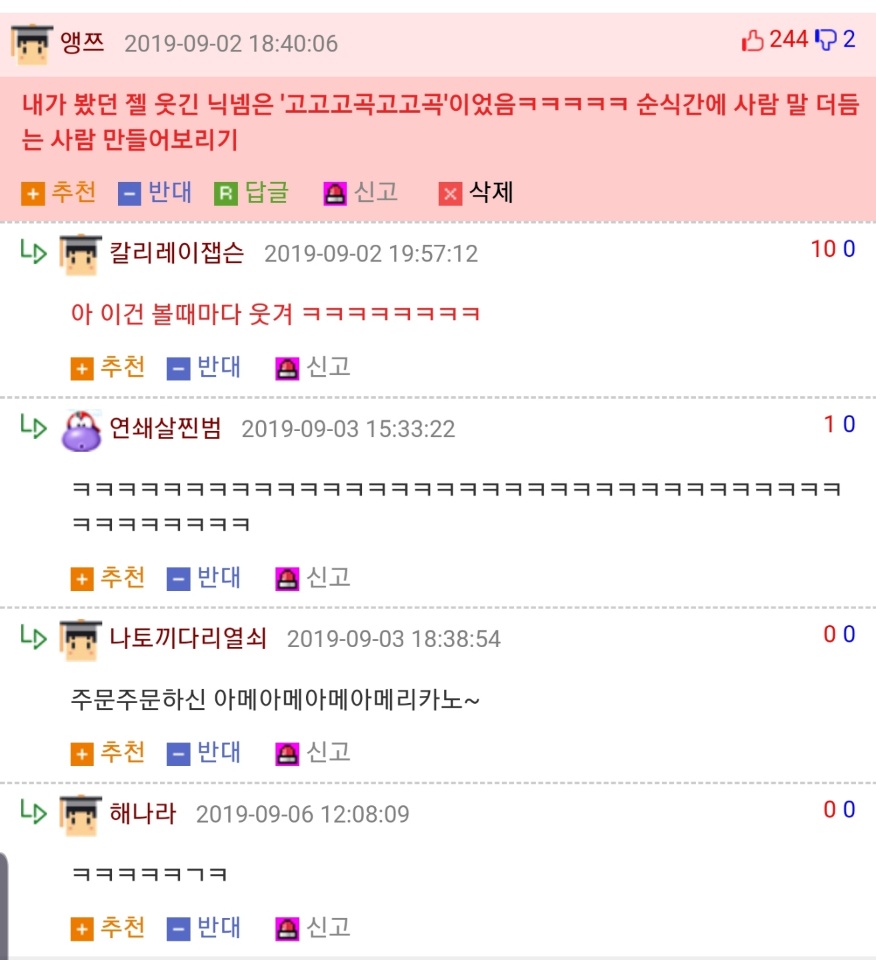The image size is (876, 960).
Task: Click 추천 on 연쇄살찐범's reply
Action: [x=108, y=577]
